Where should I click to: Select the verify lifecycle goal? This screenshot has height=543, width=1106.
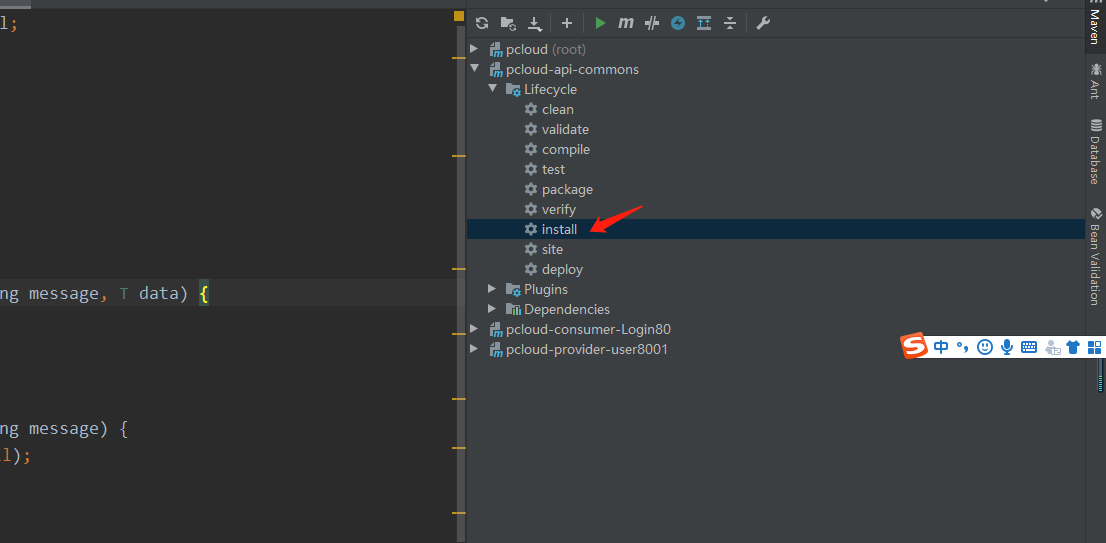pos(559,209)
